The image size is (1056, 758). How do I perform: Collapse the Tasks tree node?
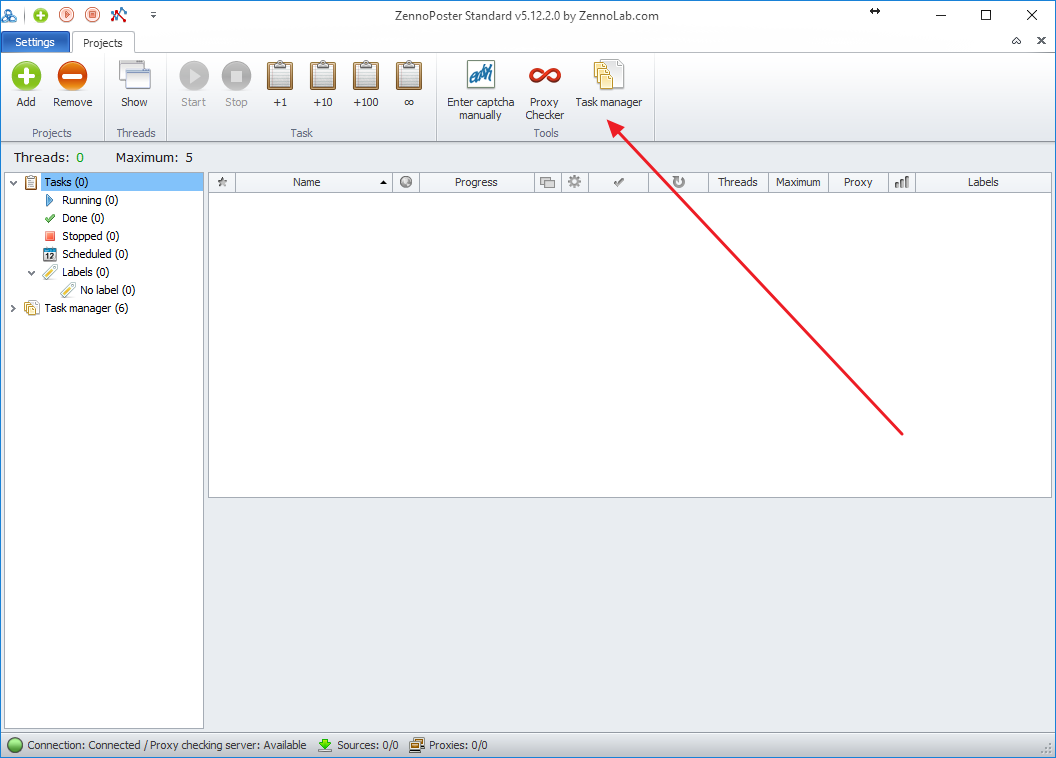13,182
